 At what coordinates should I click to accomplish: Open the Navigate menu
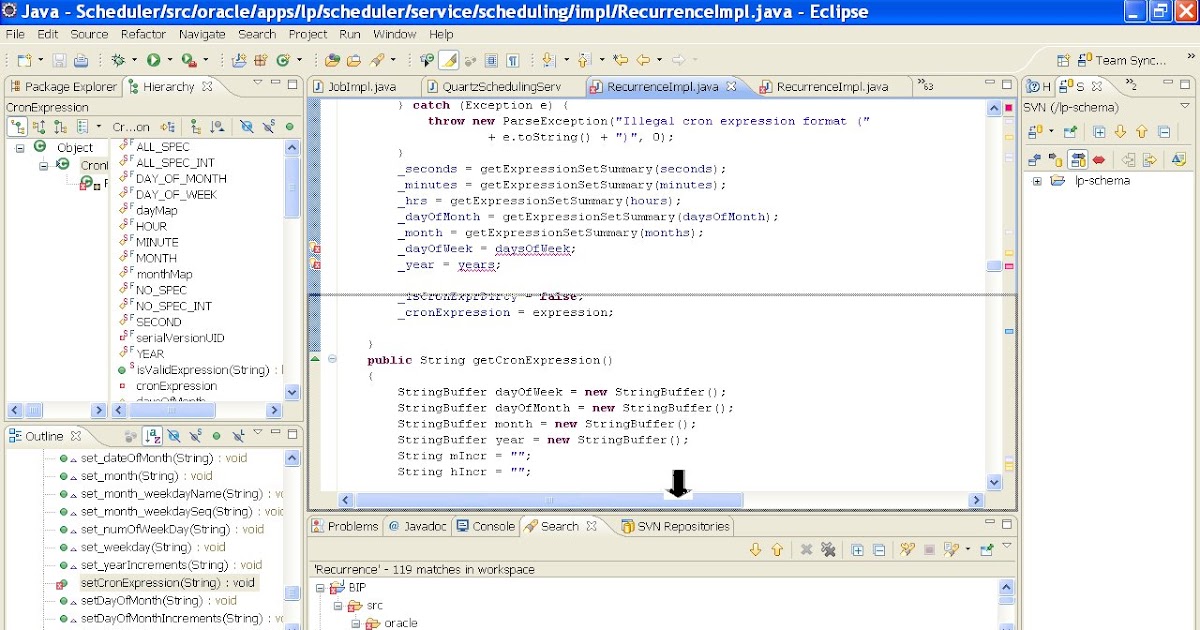(x=202, y=34)
